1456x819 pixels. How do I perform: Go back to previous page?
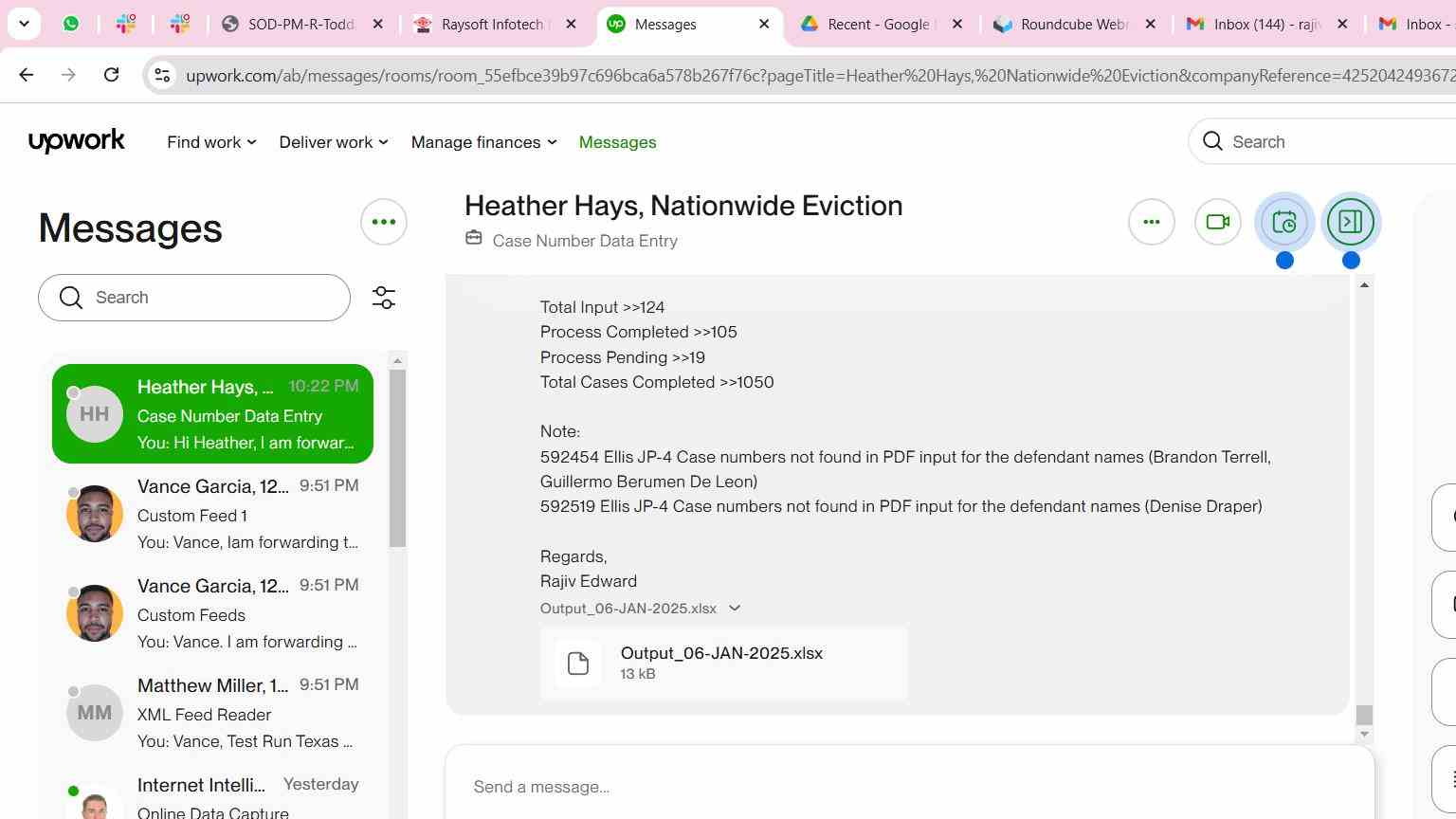click(27, 75)
